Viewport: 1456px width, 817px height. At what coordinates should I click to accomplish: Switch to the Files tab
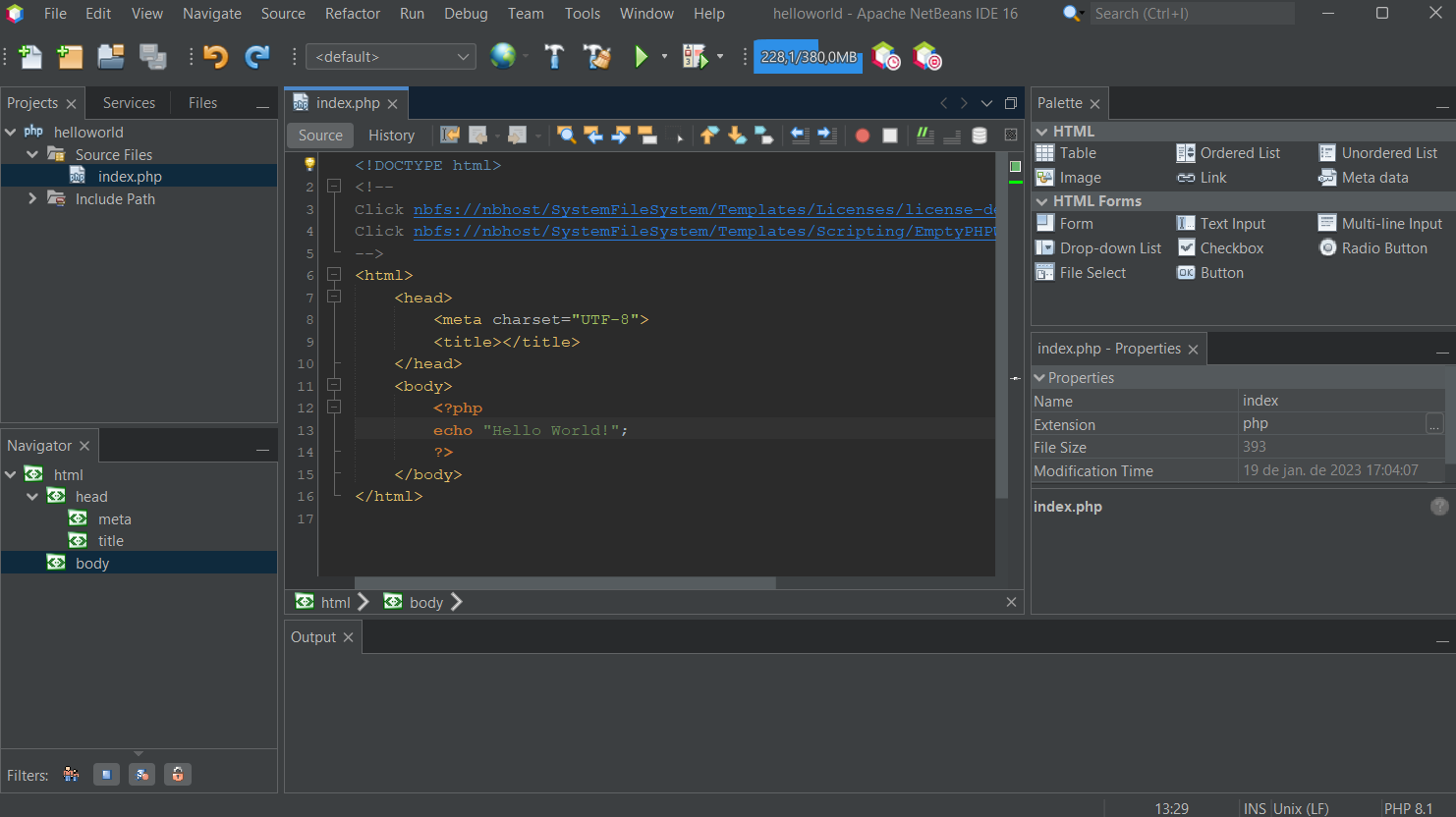click(x=202, y=103)
